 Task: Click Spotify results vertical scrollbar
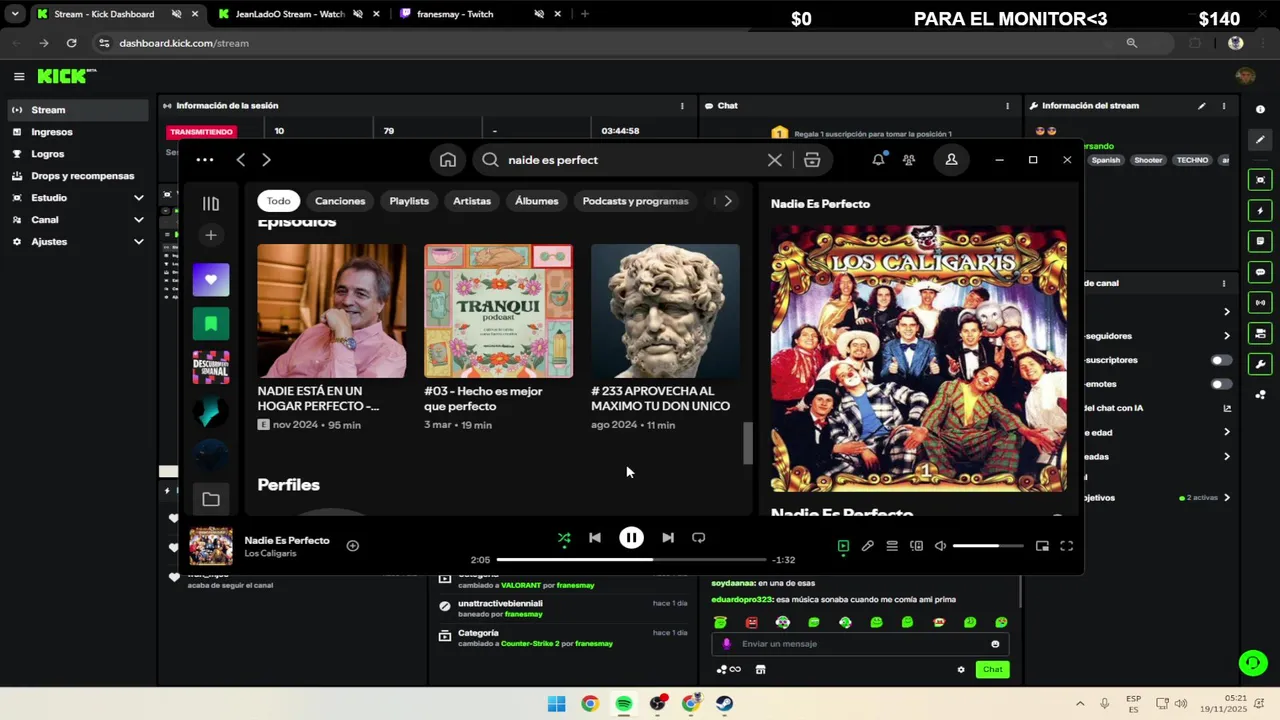(x=747, y=443)
